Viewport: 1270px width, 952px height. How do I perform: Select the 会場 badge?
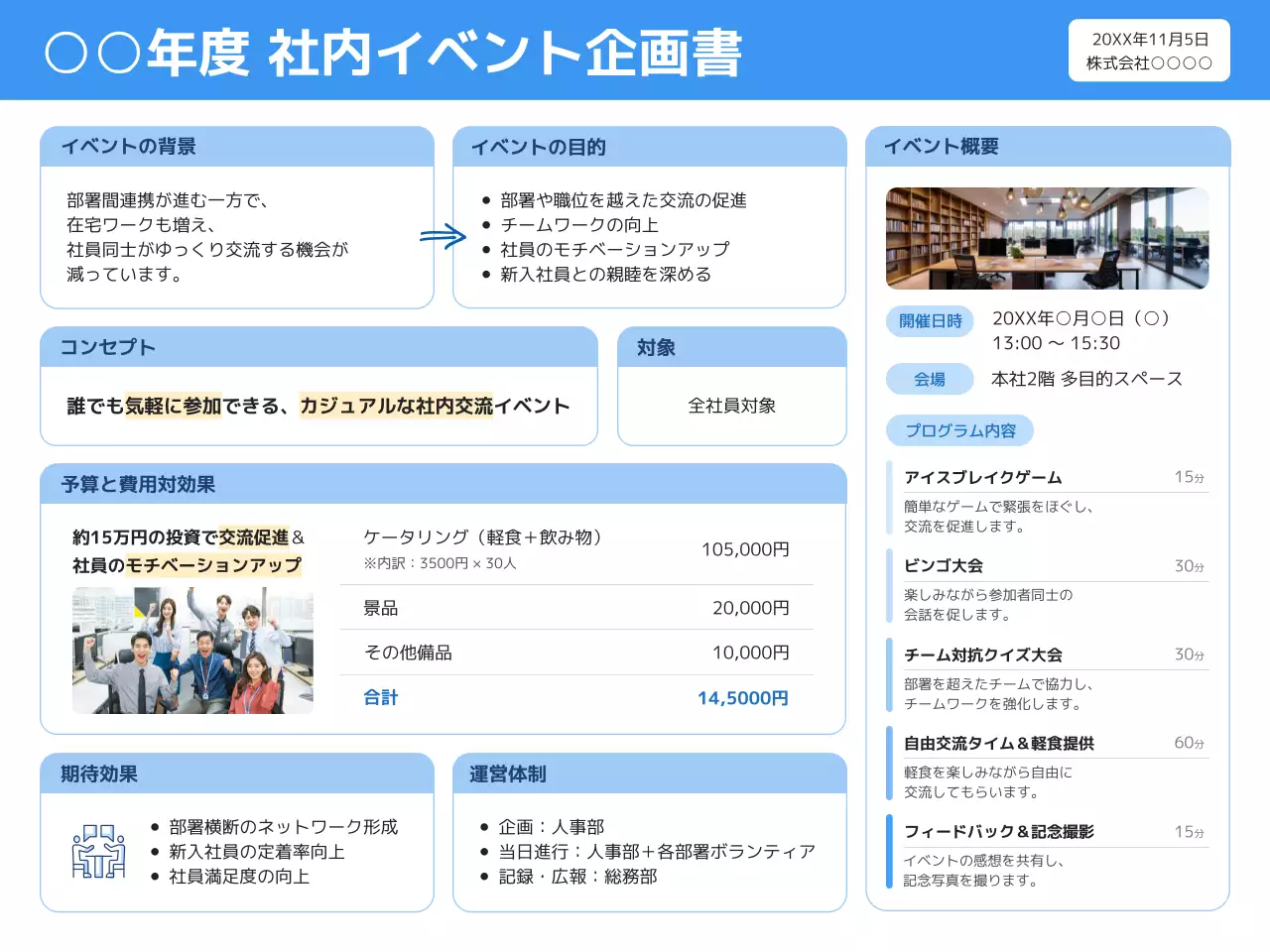coord(930,379)
